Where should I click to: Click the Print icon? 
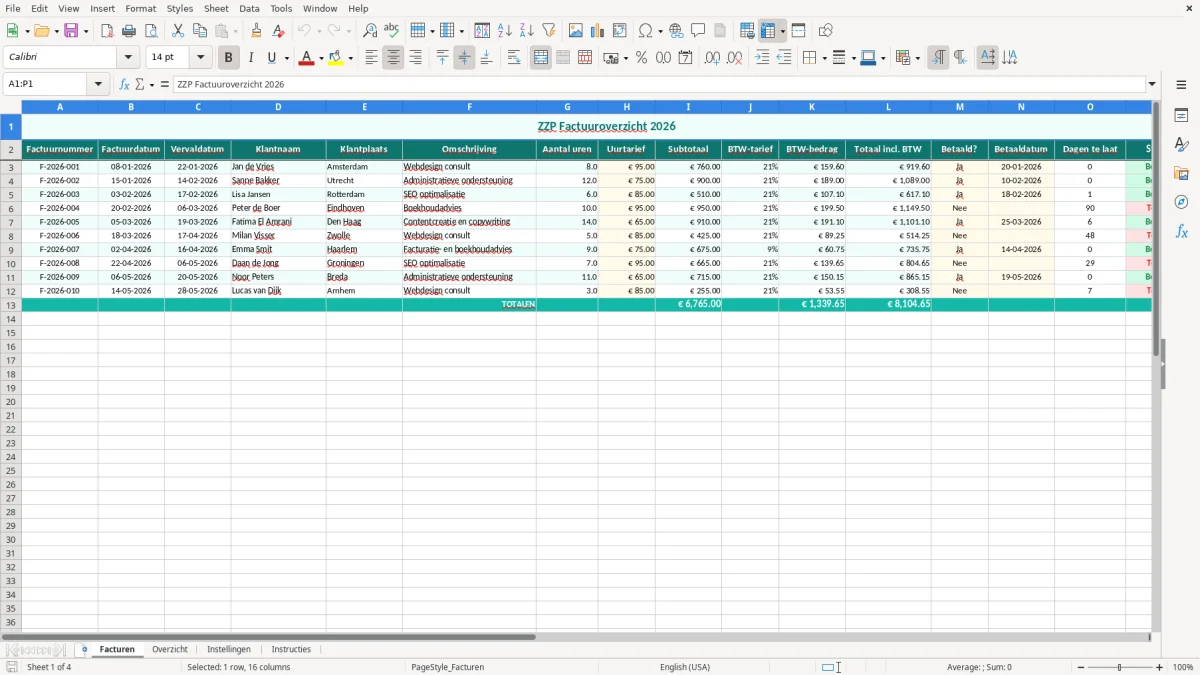[129, 31]
